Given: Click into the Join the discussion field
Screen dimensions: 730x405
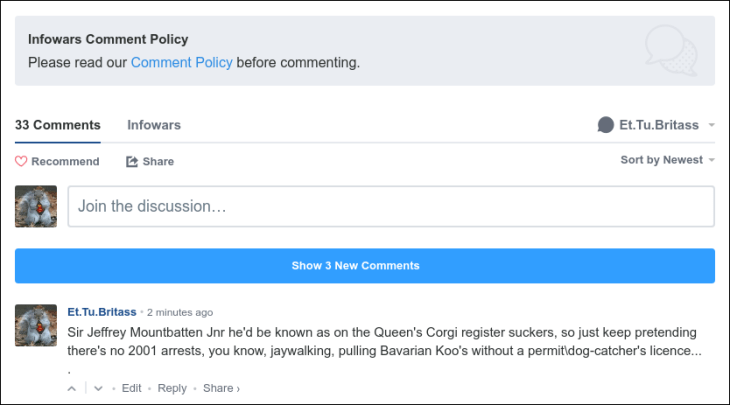Looking at the screenshot, I should click(x=390, y=206).
